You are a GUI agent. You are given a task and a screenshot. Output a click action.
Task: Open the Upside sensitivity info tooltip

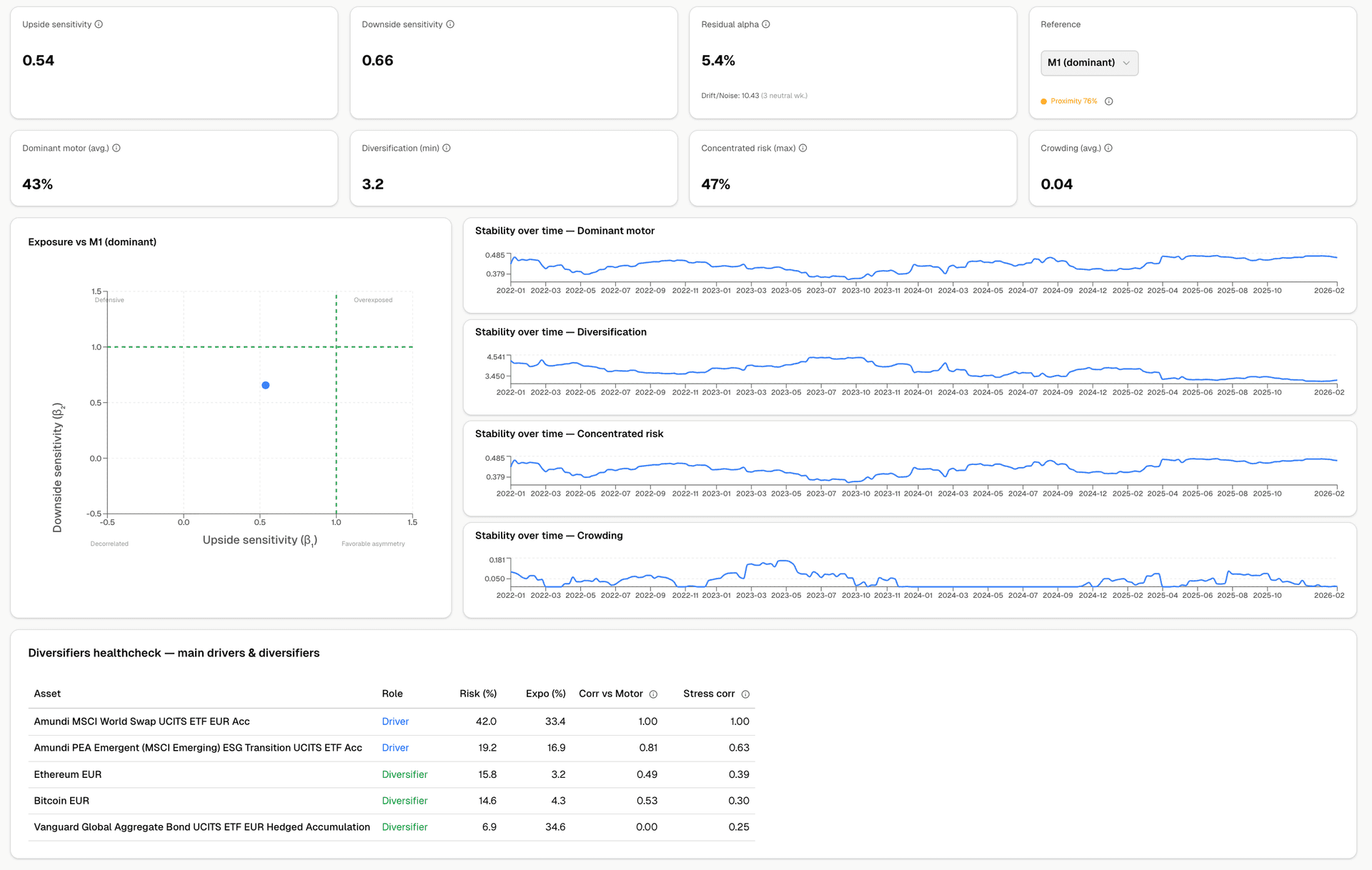click(99, 24)
